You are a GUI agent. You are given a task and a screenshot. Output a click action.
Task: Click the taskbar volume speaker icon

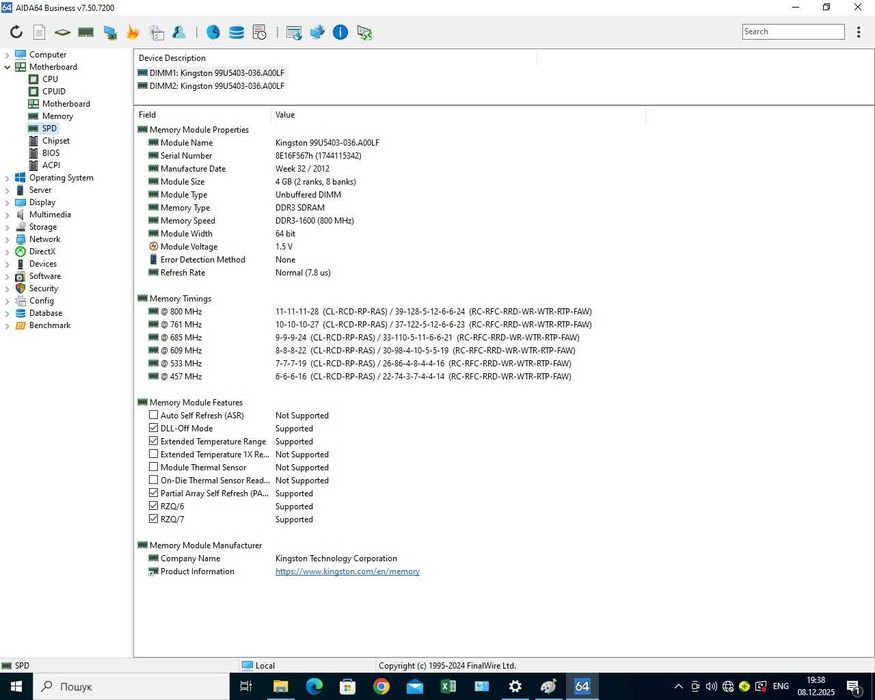coord(711,686)
